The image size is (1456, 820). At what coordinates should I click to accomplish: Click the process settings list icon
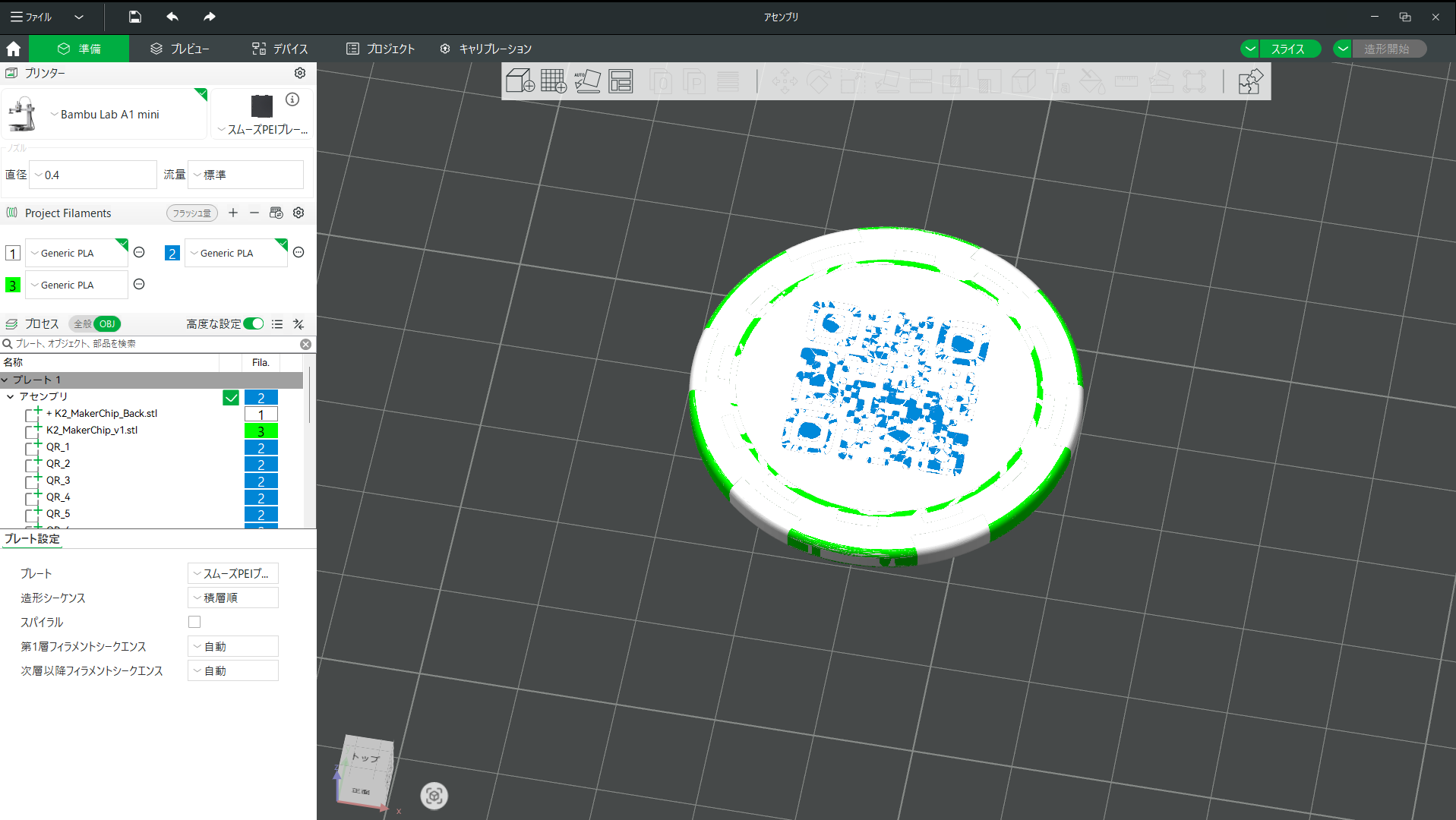point(277,324)
